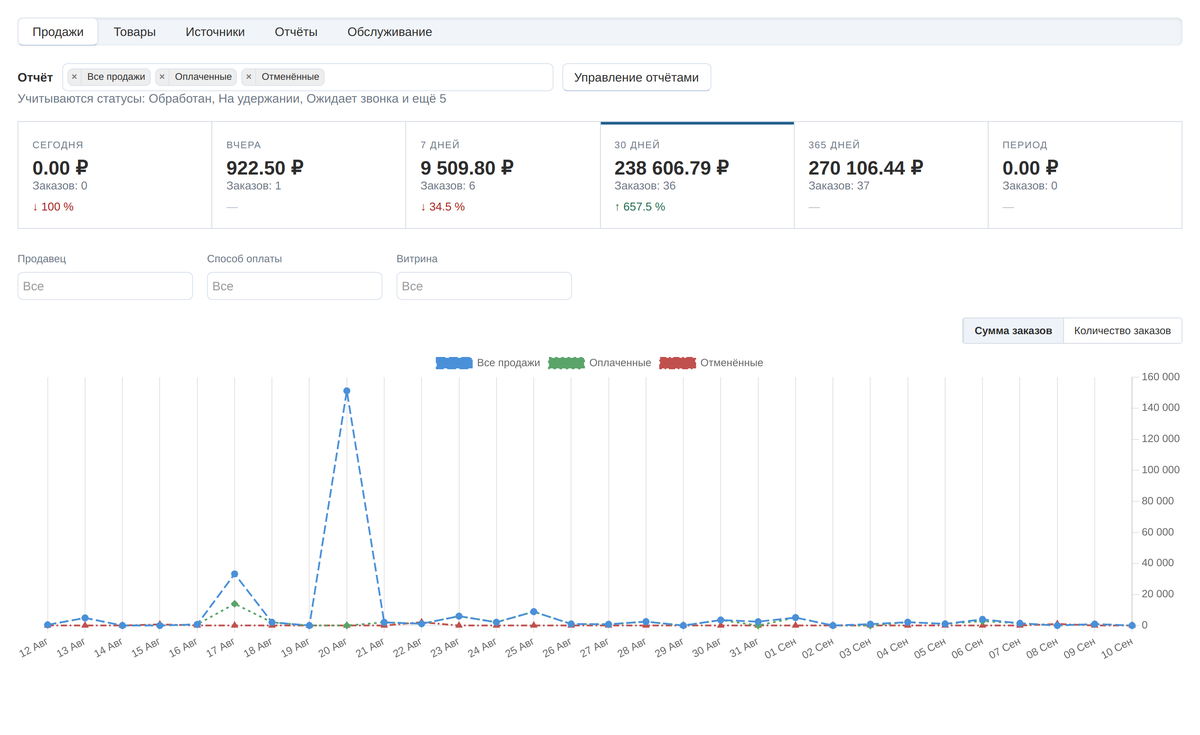Click the green Оплаченные point on 17 Авг
This screenshot has width=1200, height=735.
point(235,604)
